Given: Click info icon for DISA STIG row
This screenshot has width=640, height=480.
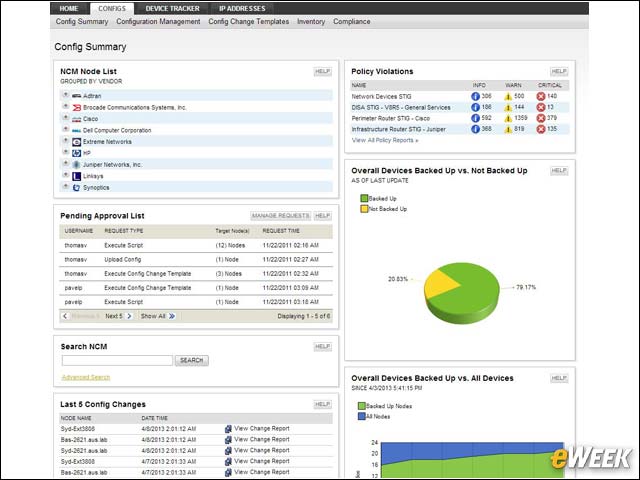Looking at the screenshot, I should click(x=475, y=107).
